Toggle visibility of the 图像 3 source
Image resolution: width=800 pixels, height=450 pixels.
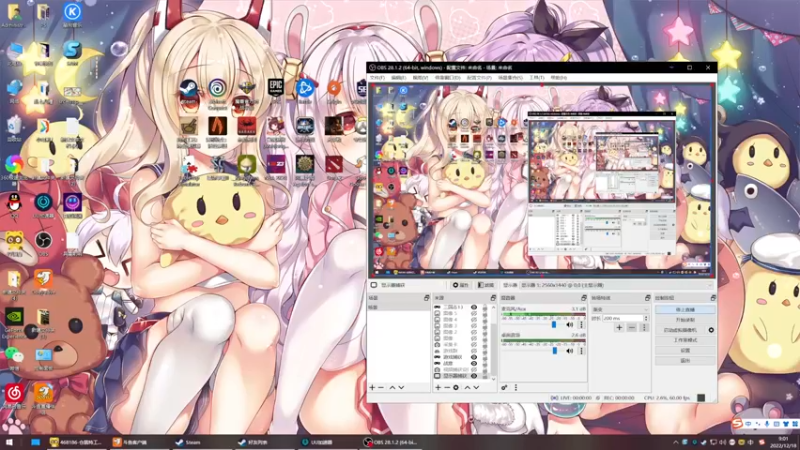[474, 326]
